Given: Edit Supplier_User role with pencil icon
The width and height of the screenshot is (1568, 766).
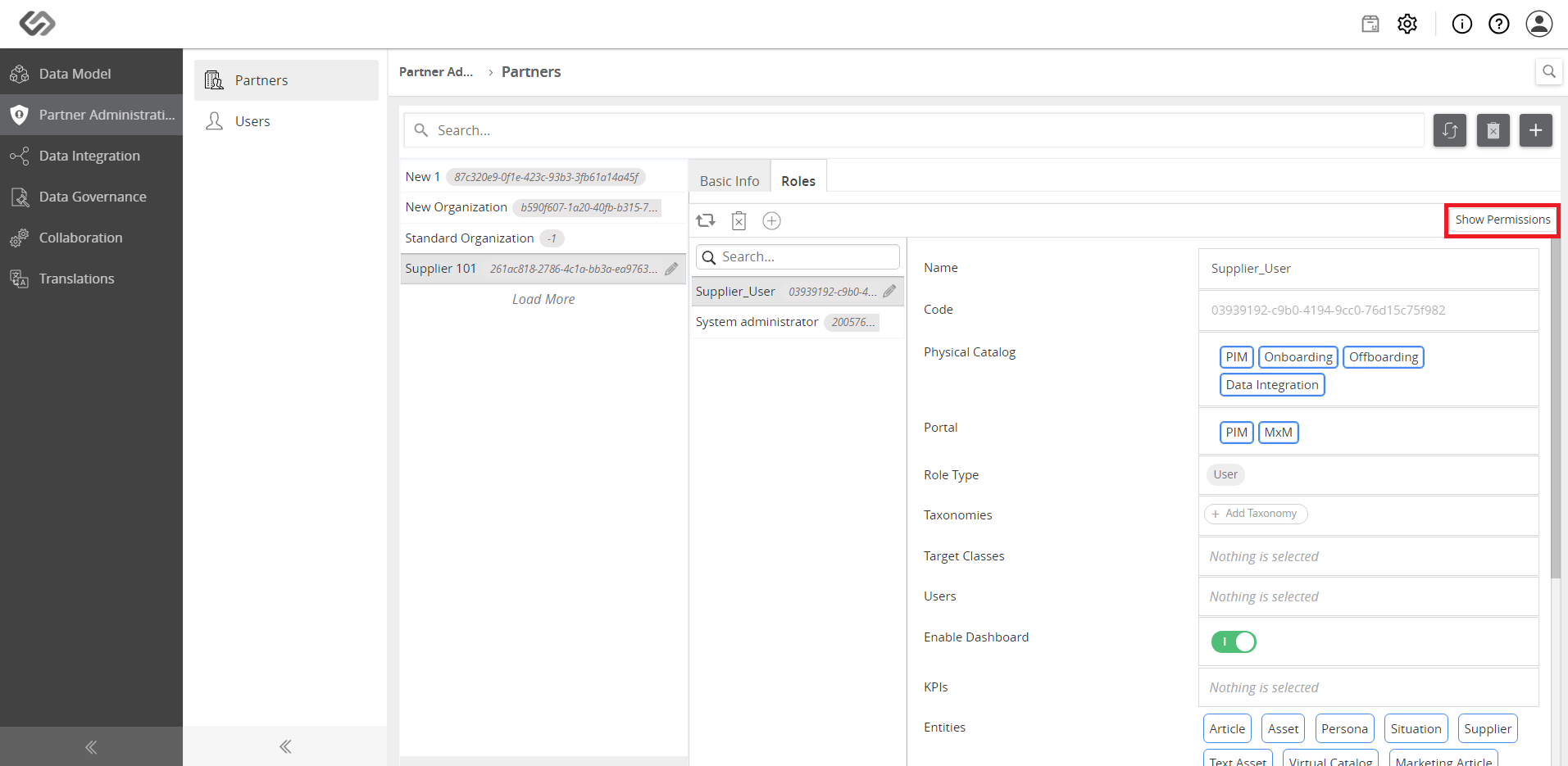Looking at the screenshot, I should click(889, 292).
